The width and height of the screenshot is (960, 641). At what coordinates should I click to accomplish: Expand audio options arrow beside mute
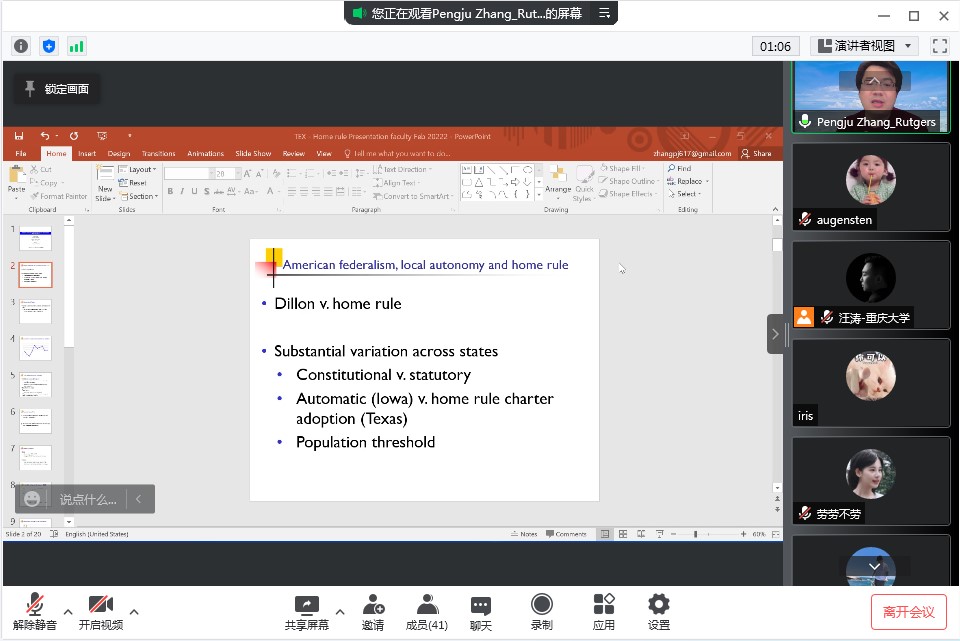(x=68, y=612)
